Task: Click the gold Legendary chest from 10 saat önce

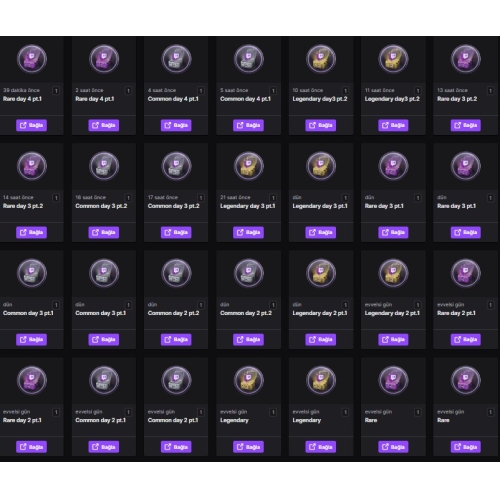Action: coord(321,59)
